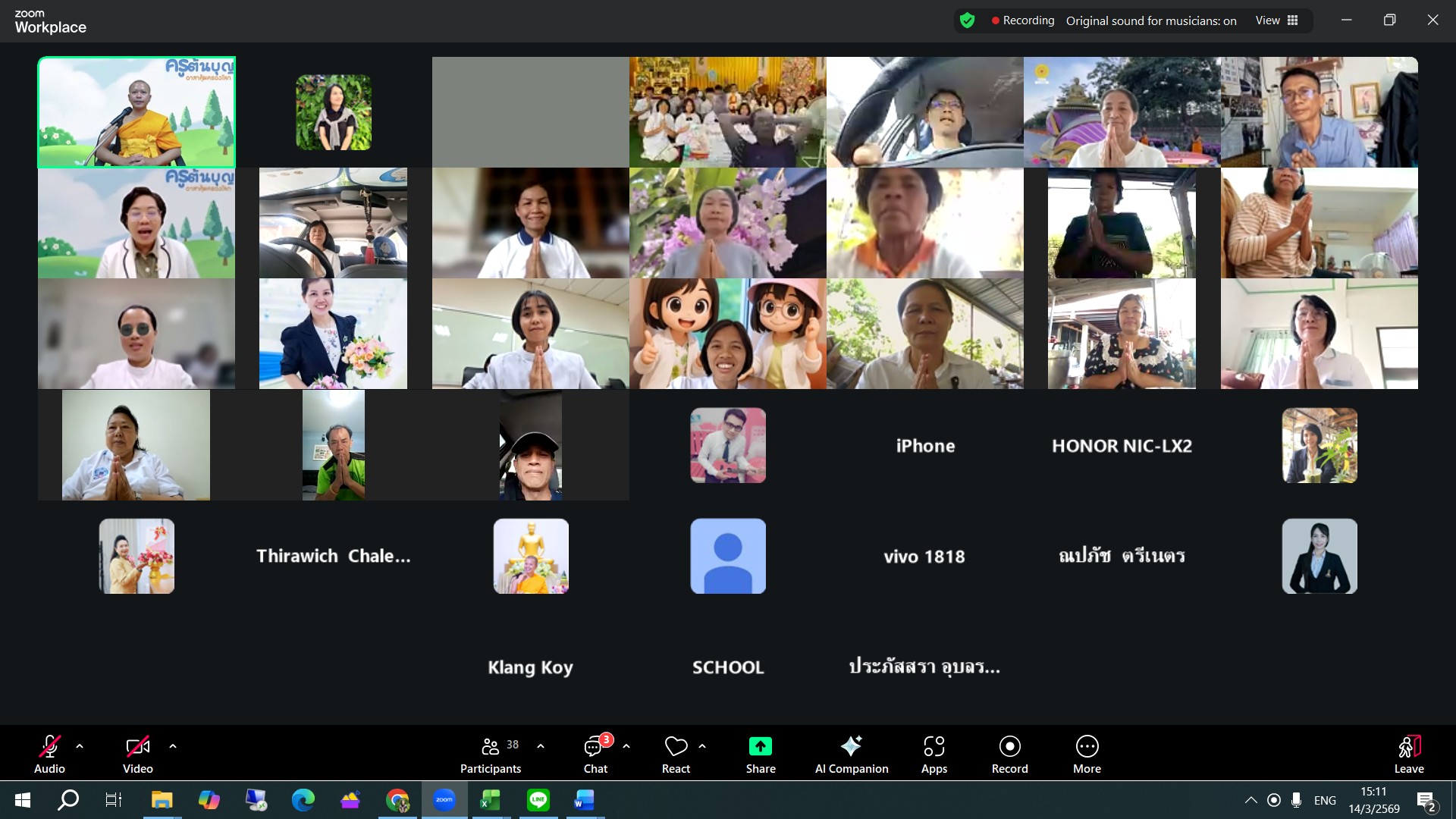Click the Original sound for musicians label
1456x819 pixels.
coord(1150,20)
